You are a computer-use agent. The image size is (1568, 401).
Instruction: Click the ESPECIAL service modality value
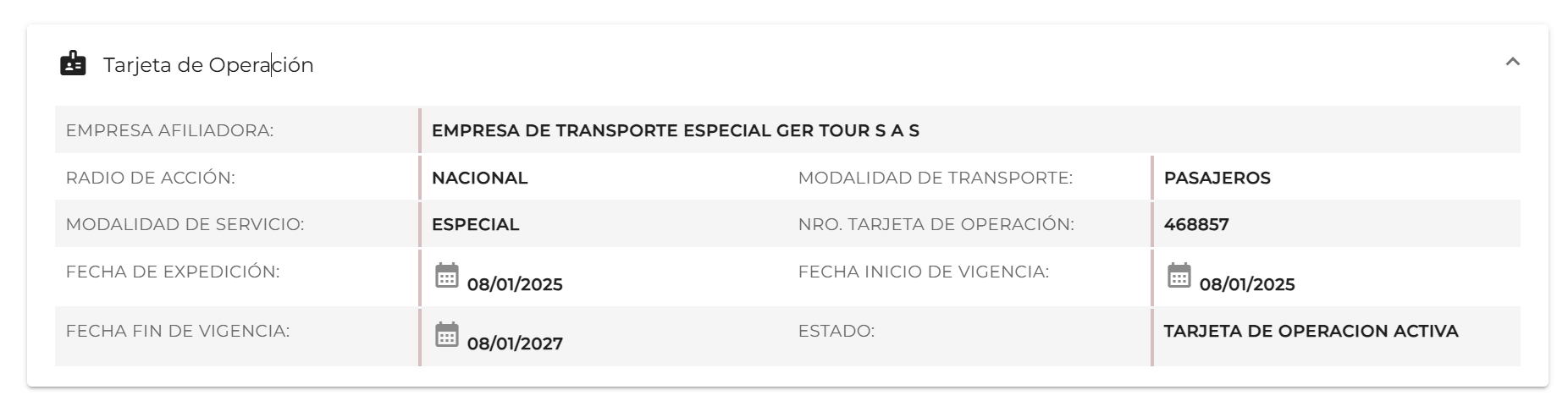[x=475, y=224]
